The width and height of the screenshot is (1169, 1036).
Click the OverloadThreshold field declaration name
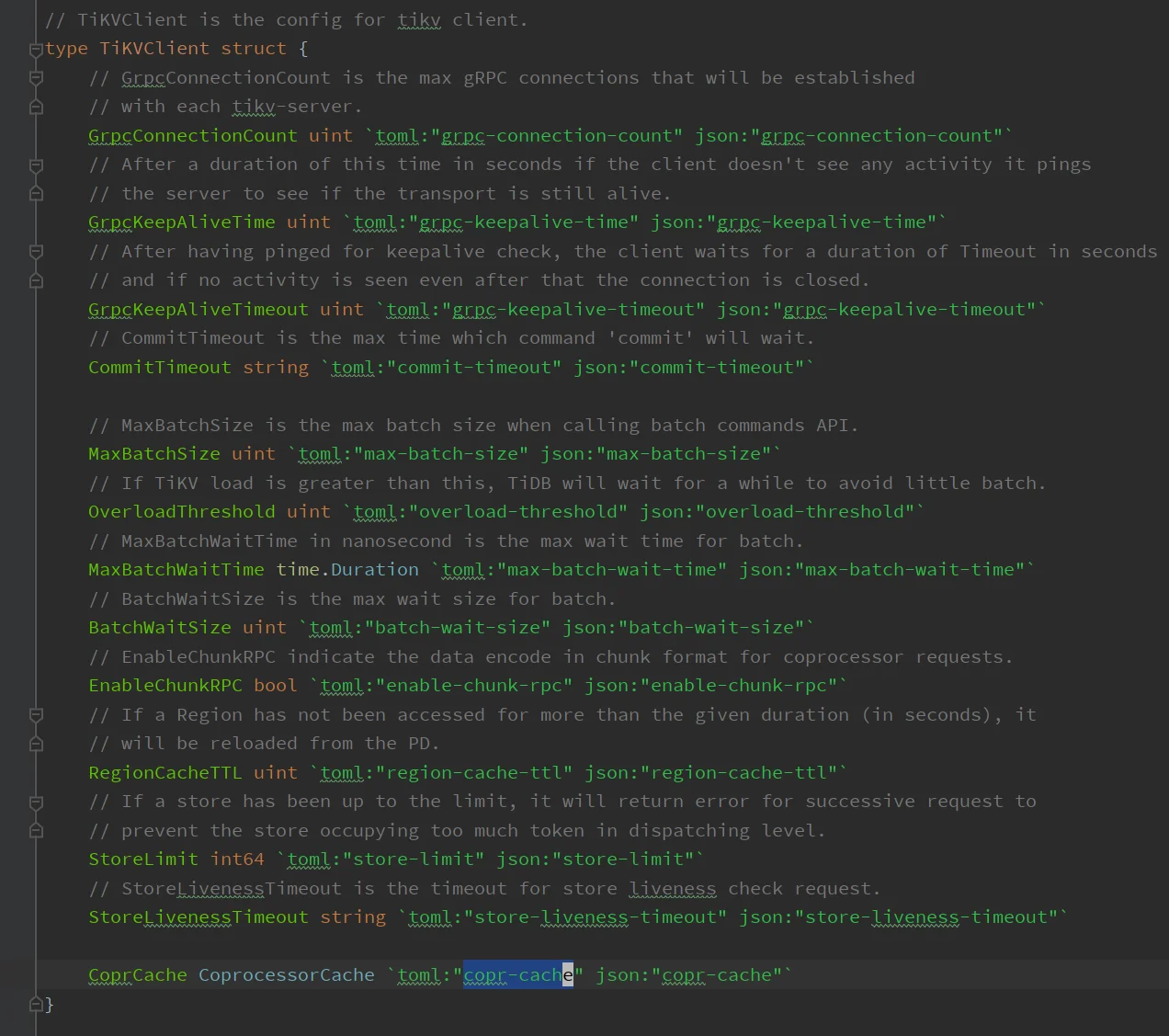[x=181, y=512]
